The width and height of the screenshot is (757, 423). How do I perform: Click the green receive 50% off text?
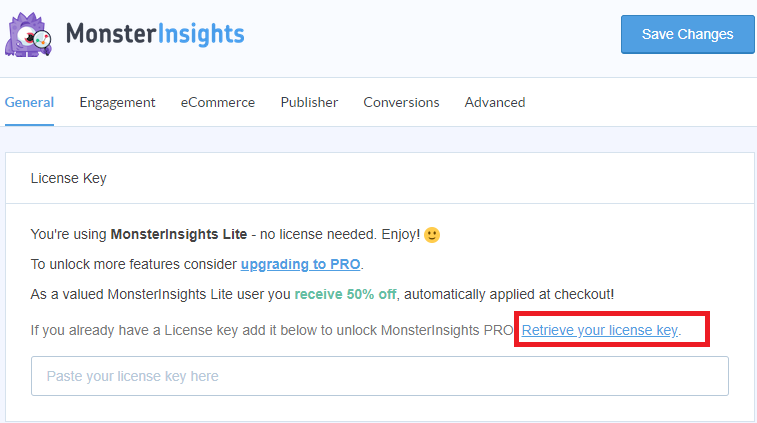point(347,294)
